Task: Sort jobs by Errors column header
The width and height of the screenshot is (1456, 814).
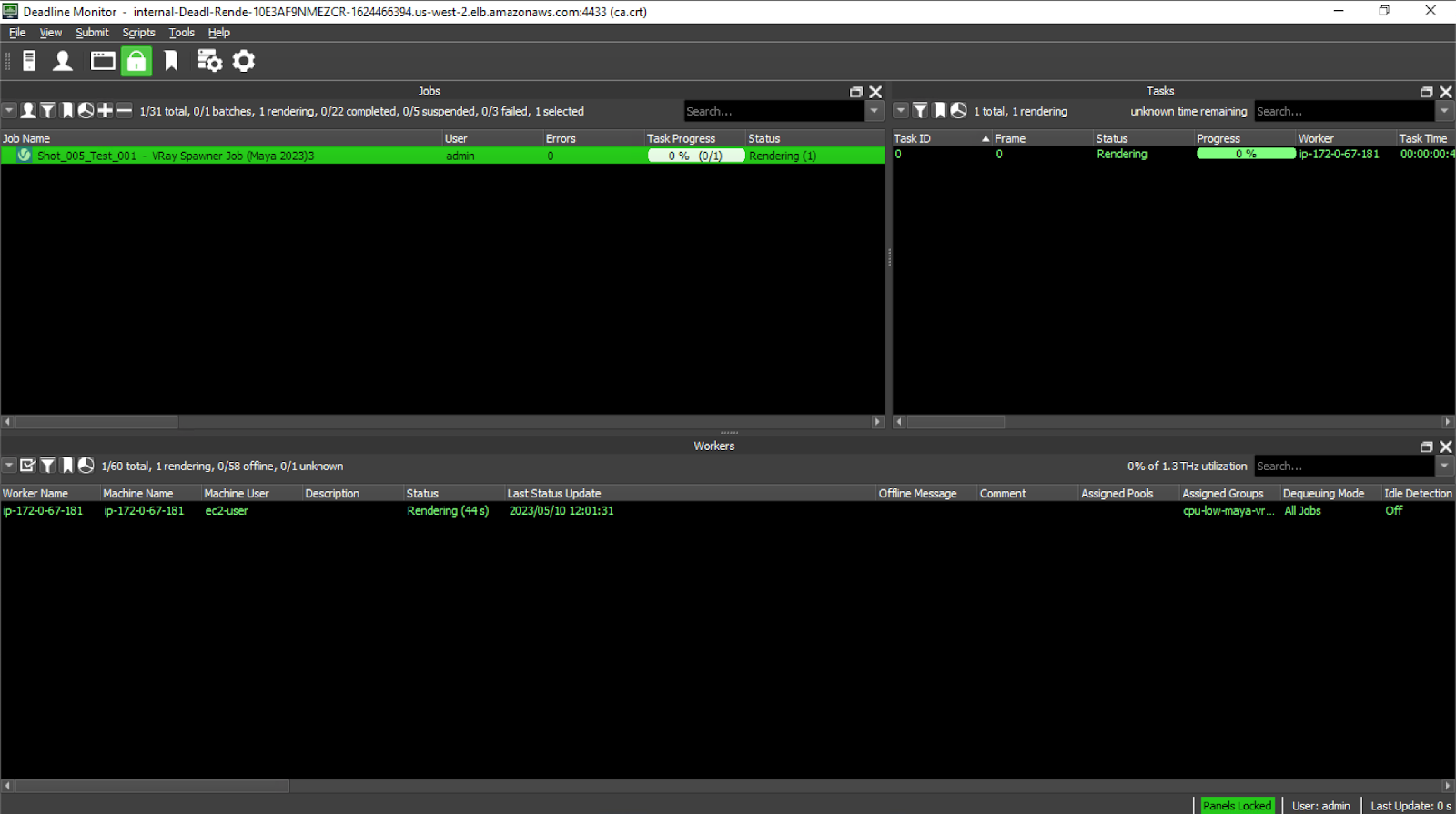Action: [593, 138]
